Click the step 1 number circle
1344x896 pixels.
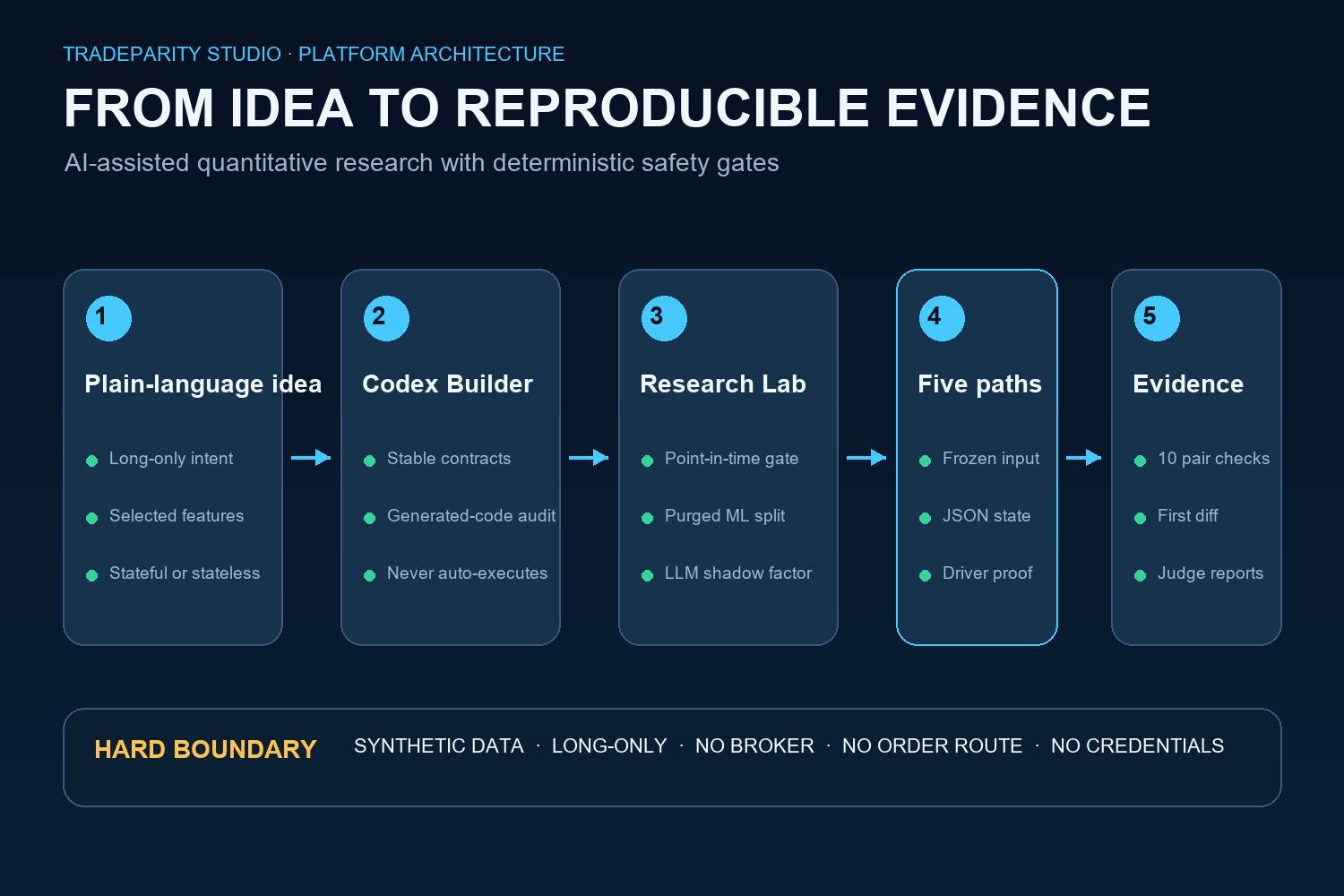pos(108,318)
